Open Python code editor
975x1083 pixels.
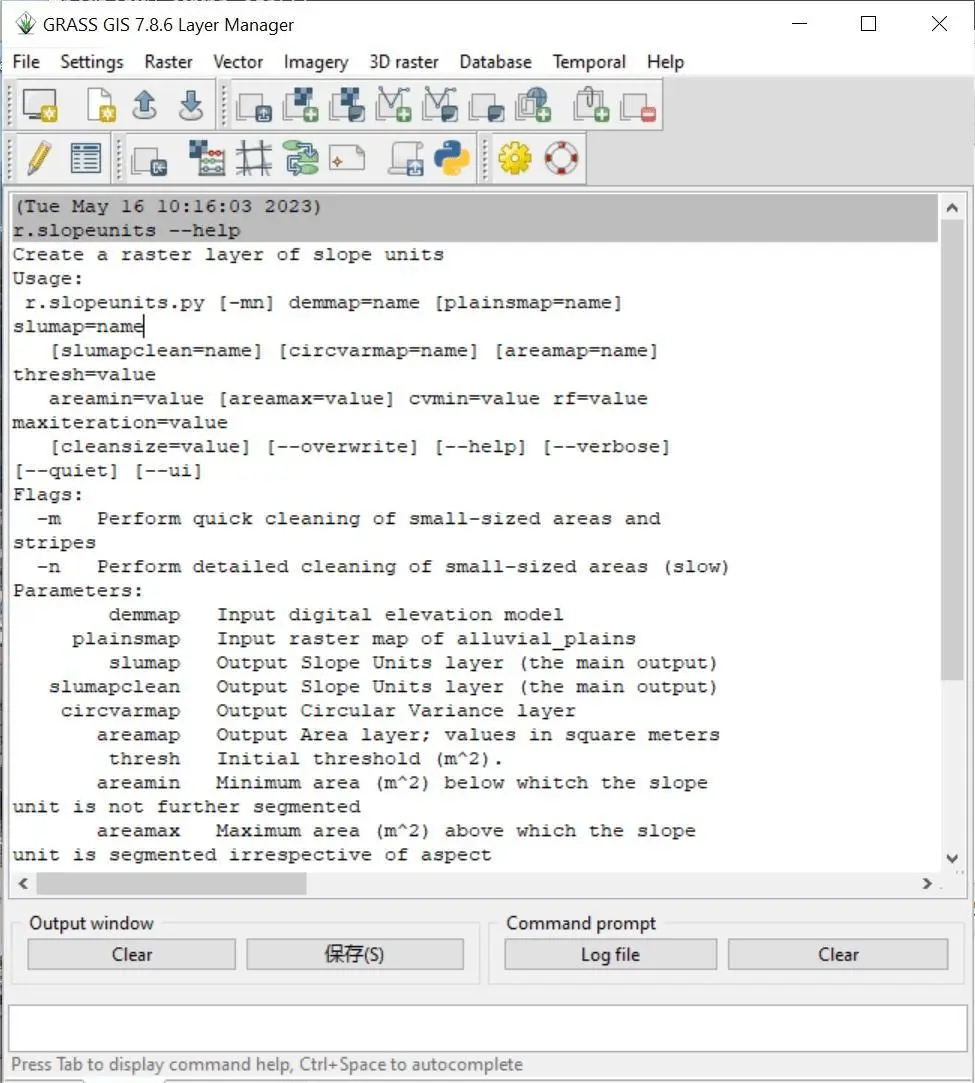pos(452,158)
